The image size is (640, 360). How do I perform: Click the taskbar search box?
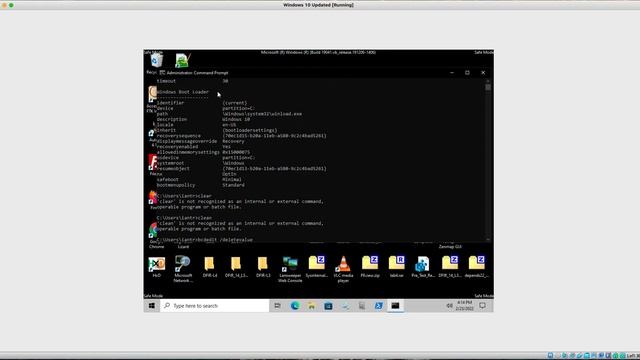coord(215,305)
